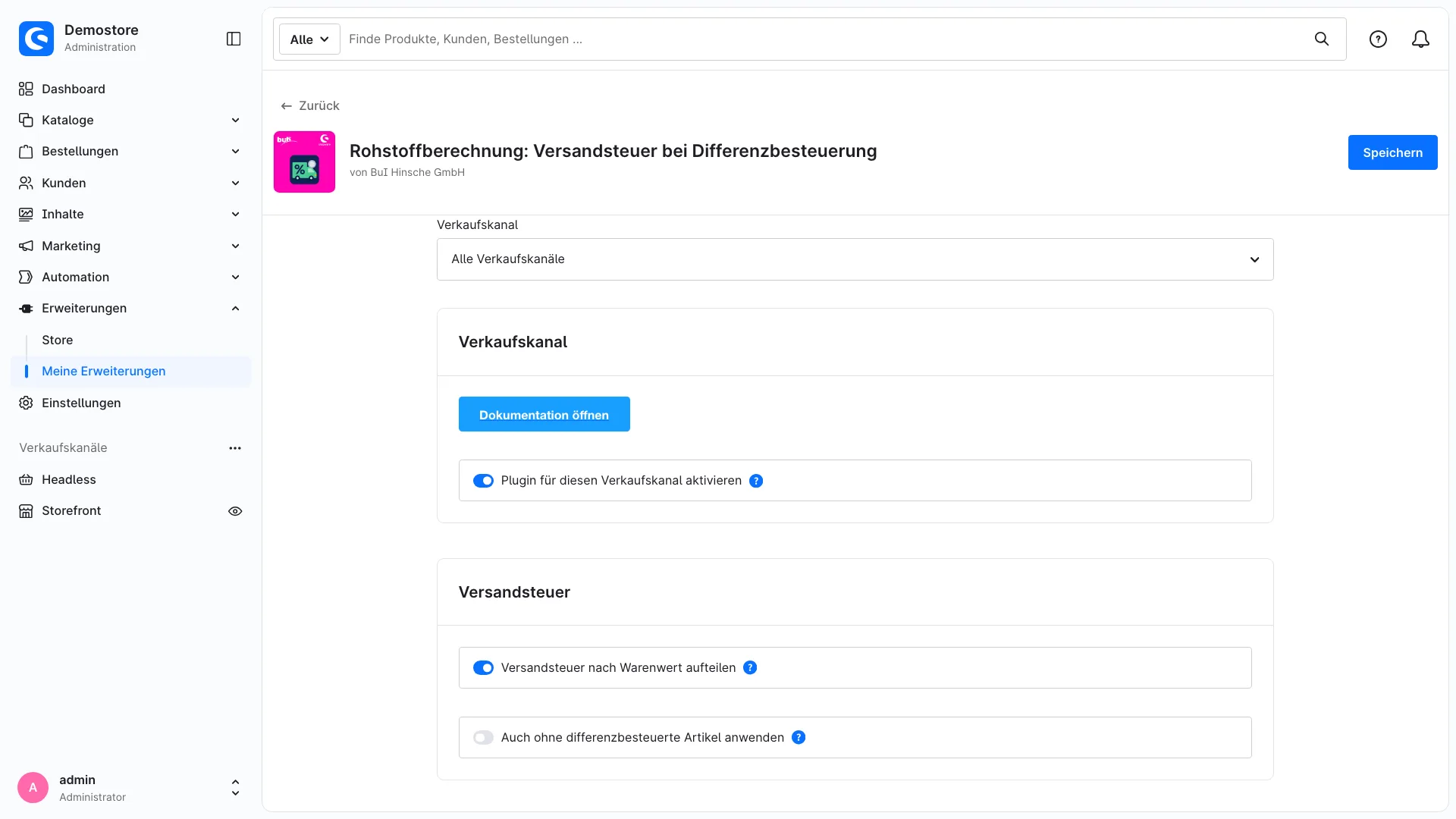
Task: Expand the Kataloge menu chevron
Action: coord(235,120)
